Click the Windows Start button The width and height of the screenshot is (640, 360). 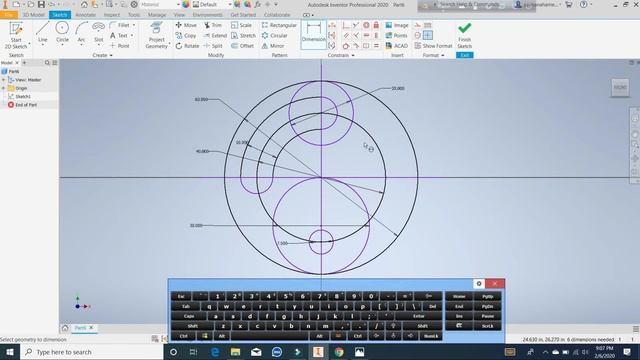coord(10,352)
